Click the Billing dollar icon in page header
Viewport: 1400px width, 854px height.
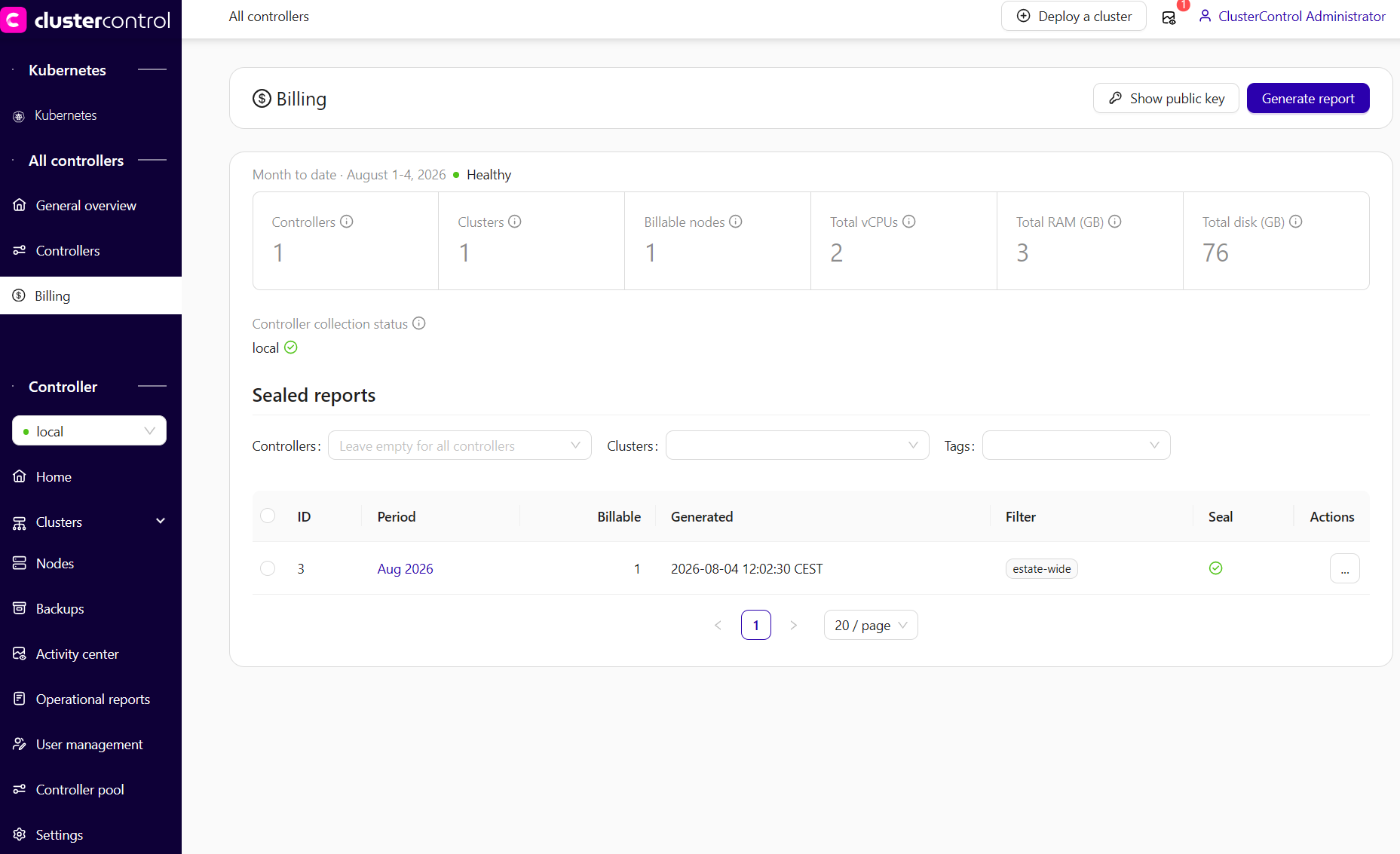(x=262, y=99)
